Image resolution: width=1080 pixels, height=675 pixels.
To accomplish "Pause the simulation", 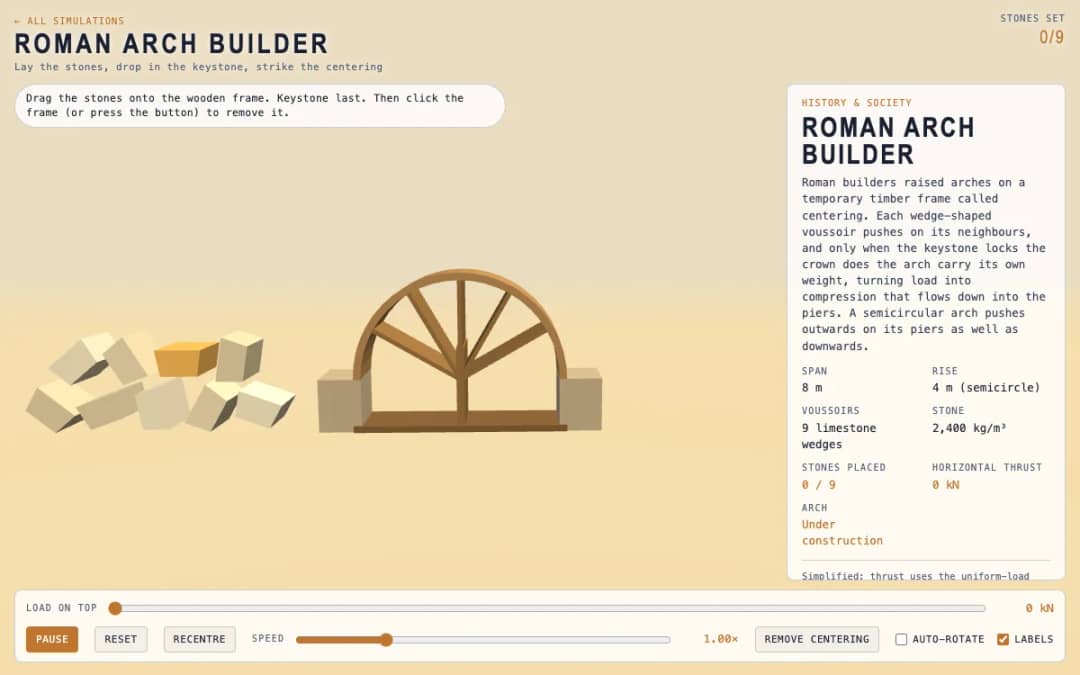I will [x=52, y=639].
